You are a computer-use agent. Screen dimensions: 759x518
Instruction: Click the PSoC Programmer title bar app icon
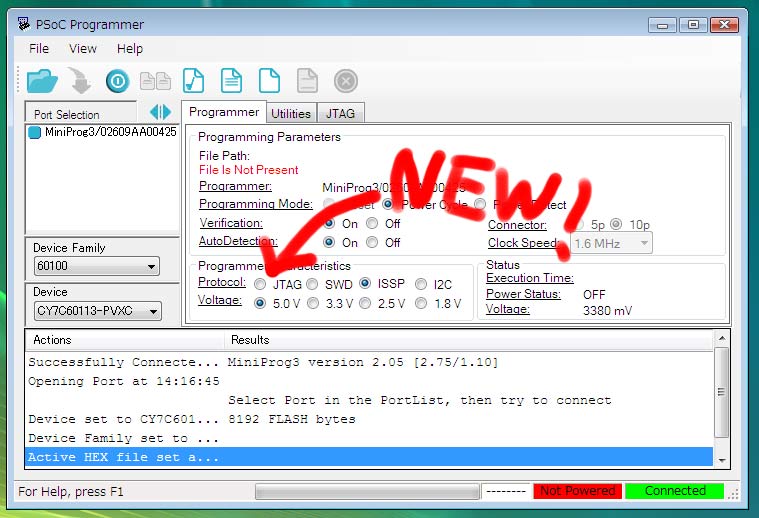tap(23, 24)
